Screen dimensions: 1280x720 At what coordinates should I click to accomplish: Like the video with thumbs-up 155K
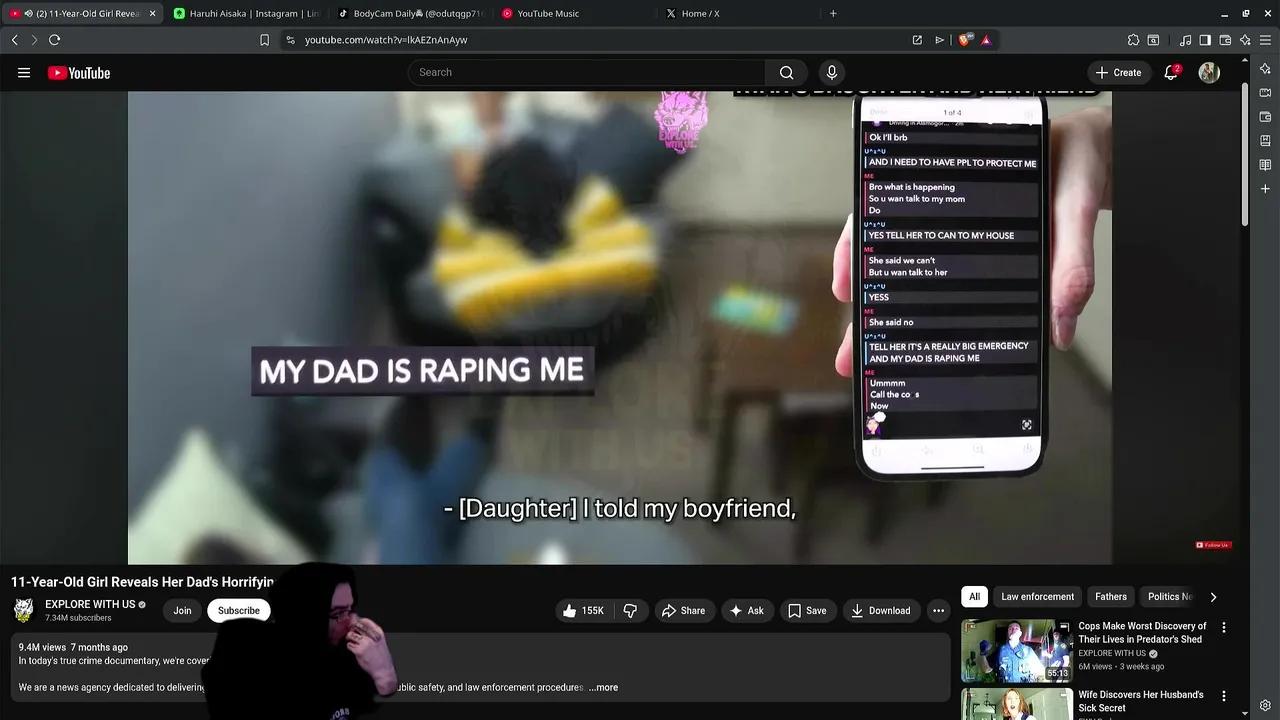(x=583, y=611)
